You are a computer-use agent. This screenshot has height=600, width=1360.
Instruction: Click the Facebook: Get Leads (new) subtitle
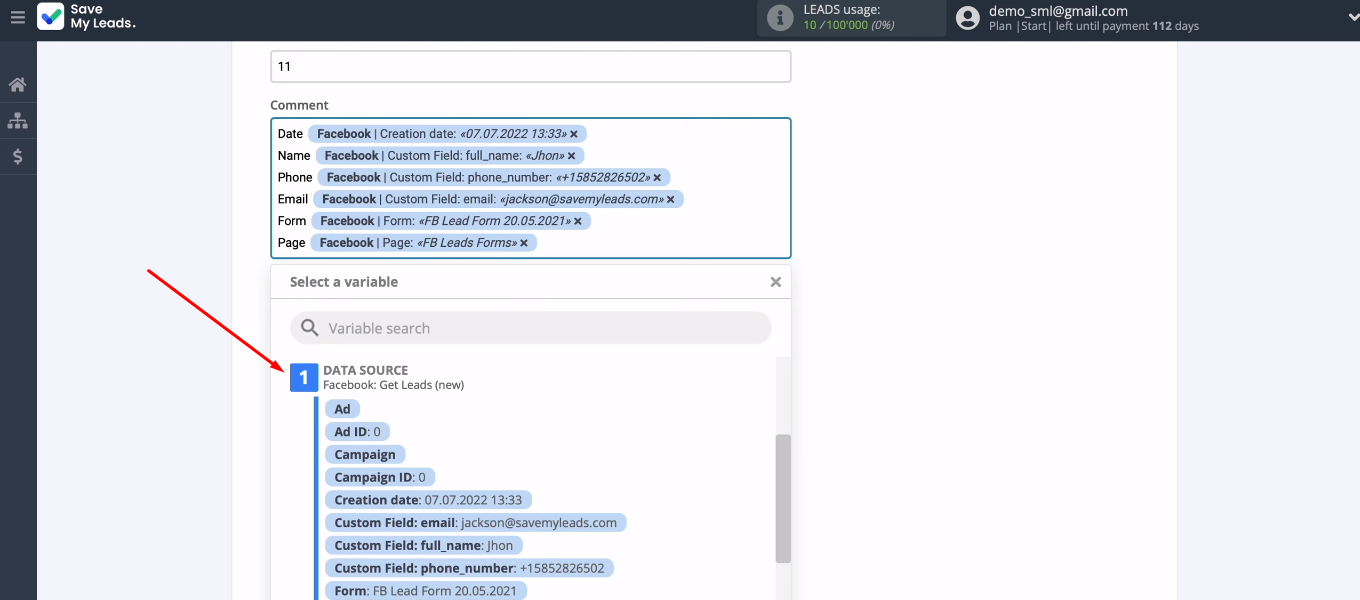click(x=393, y=385)
